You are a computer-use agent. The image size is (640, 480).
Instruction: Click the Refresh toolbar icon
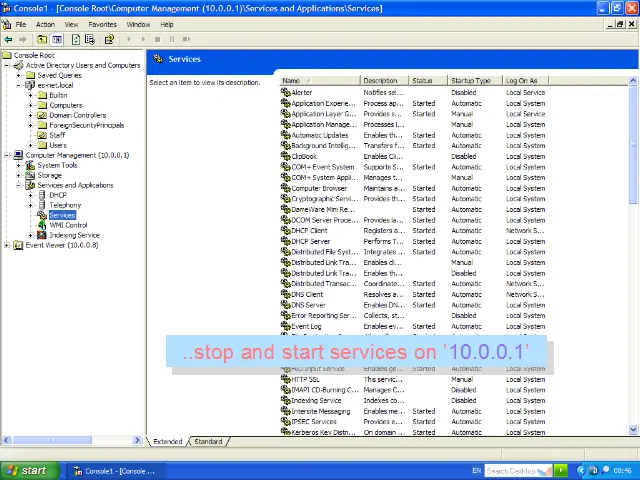coord(75,40)
